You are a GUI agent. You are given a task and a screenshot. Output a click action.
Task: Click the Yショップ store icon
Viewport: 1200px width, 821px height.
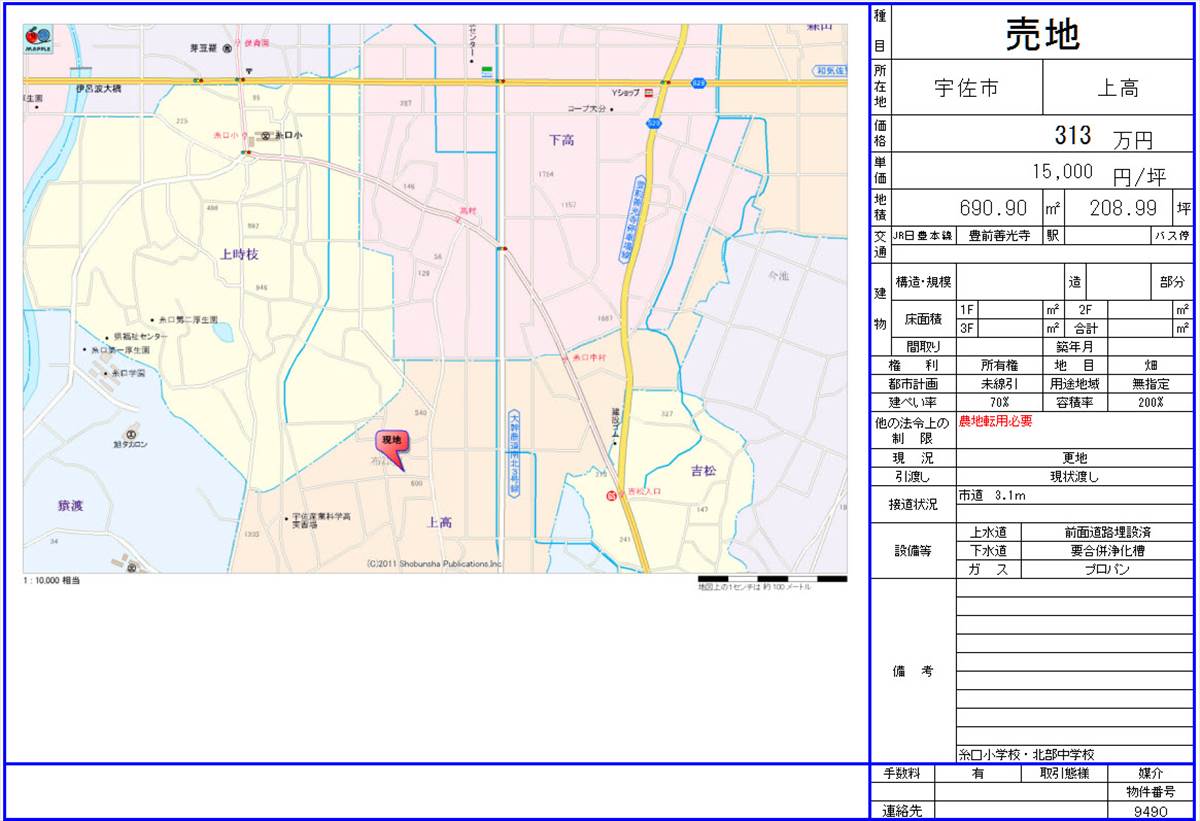coord(649,92)
